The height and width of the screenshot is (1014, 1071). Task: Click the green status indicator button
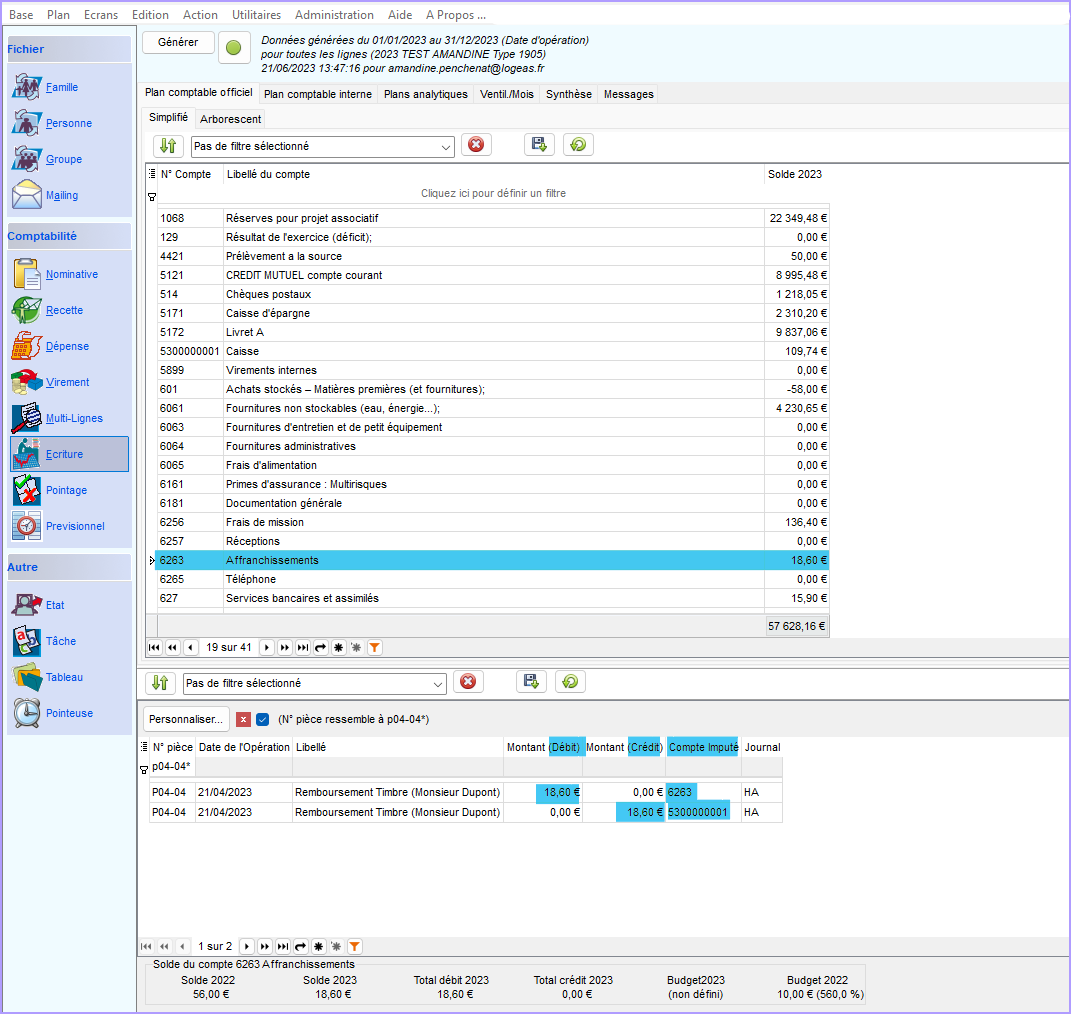click(x=233, y=47)
